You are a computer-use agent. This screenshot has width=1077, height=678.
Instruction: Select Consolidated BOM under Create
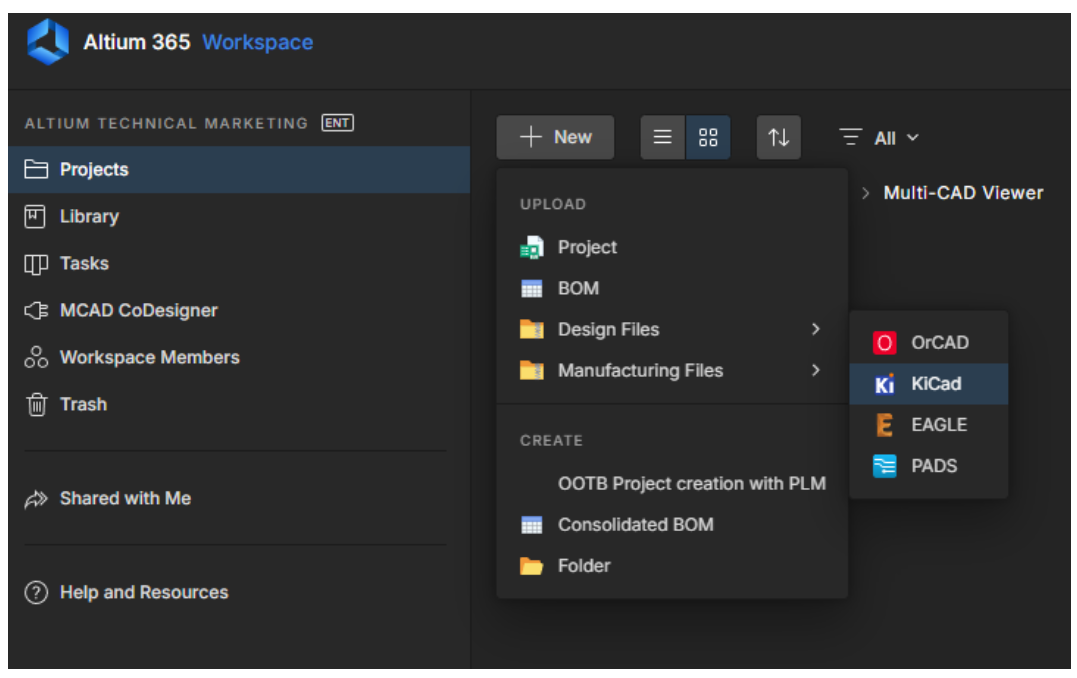click(635, 525)
